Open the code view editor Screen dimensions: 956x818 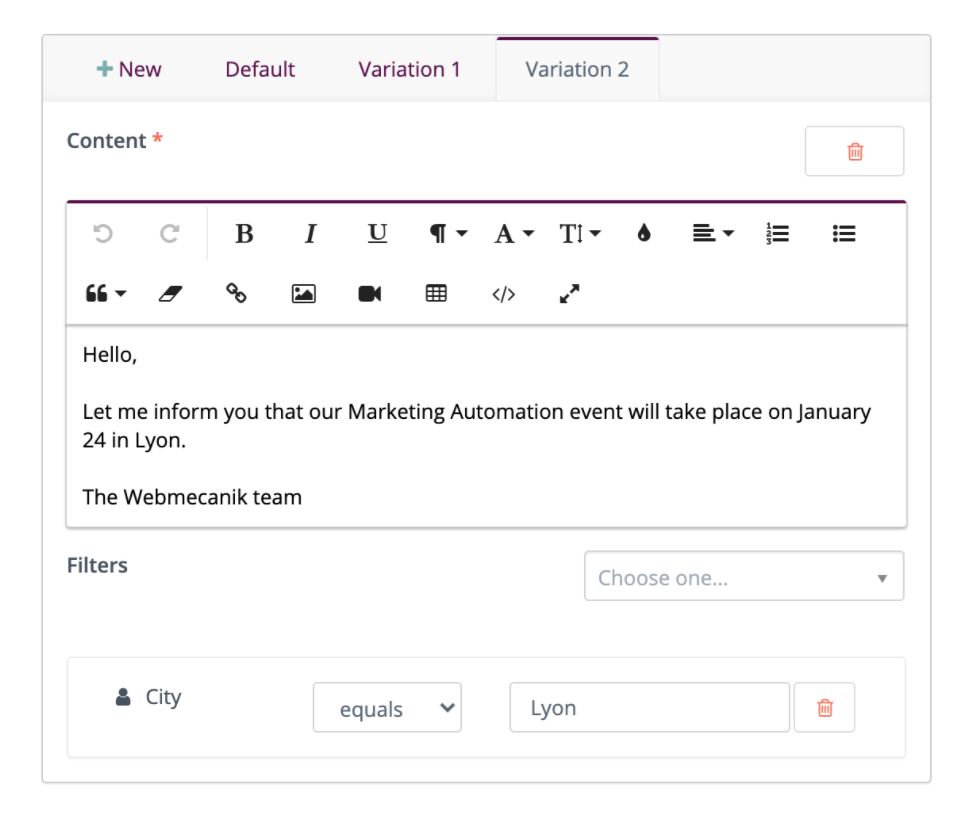pos(503,293)
